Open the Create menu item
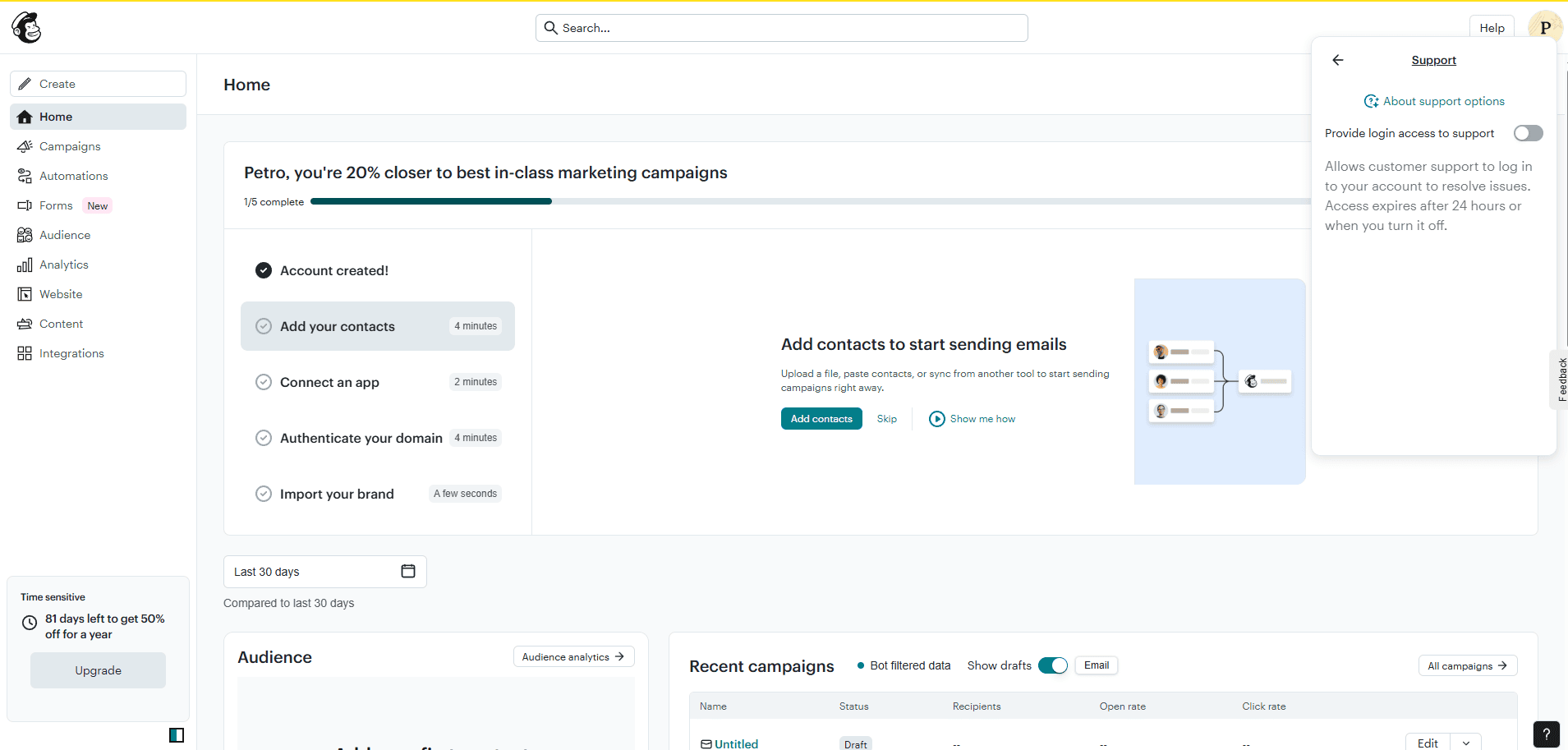Viewport: 1568px width, 750px height. coord(99,84)
